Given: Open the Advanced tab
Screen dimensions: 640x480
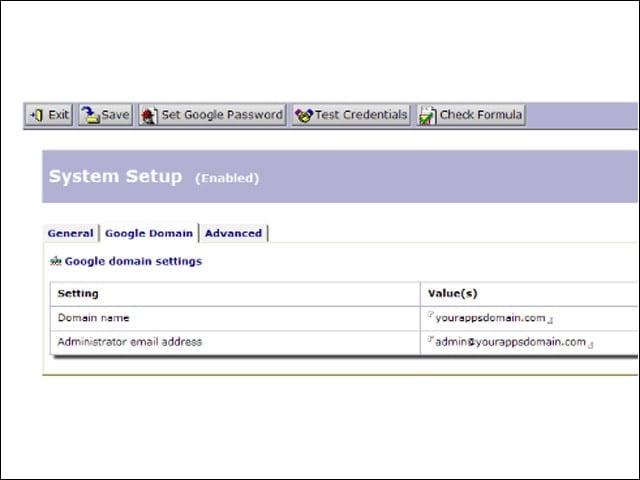Looking at the screenshot, I should 233,233.
